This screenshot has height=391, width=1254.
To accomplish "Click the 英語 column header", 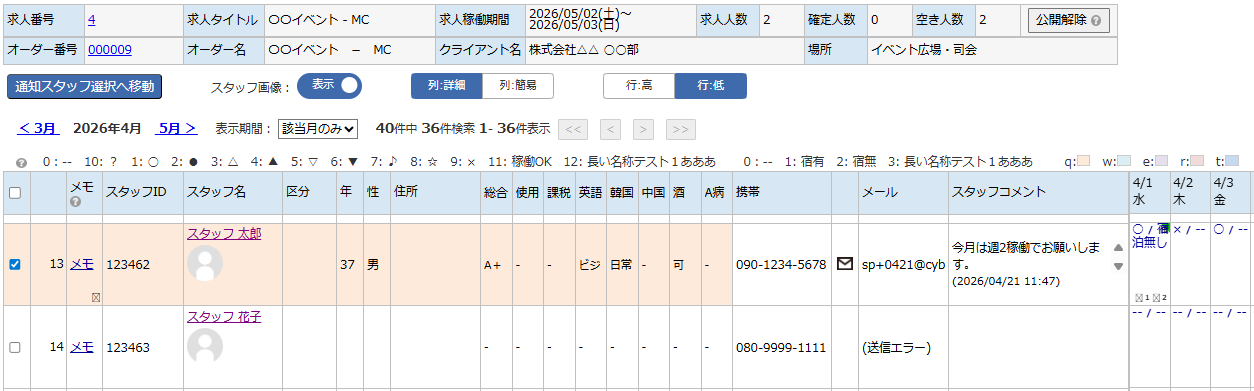I will coord(590,192).
